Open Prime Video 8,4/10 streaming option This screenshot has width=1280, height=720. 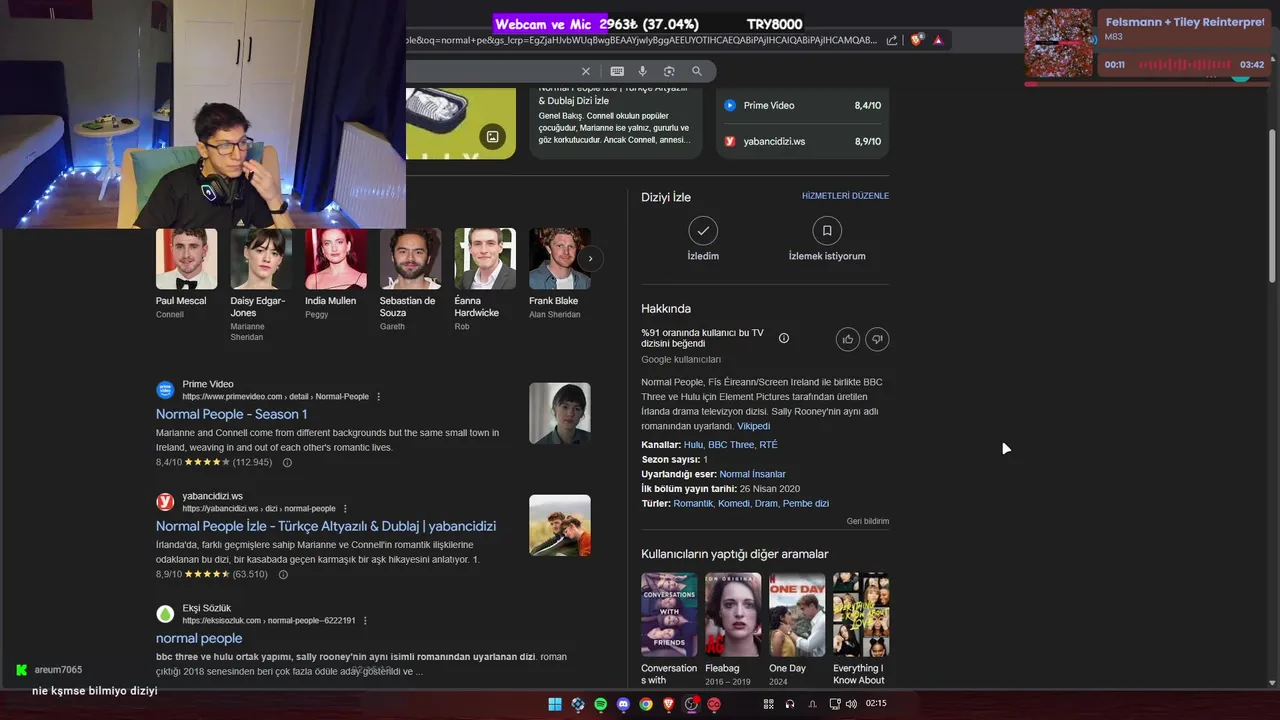[802, 105]
